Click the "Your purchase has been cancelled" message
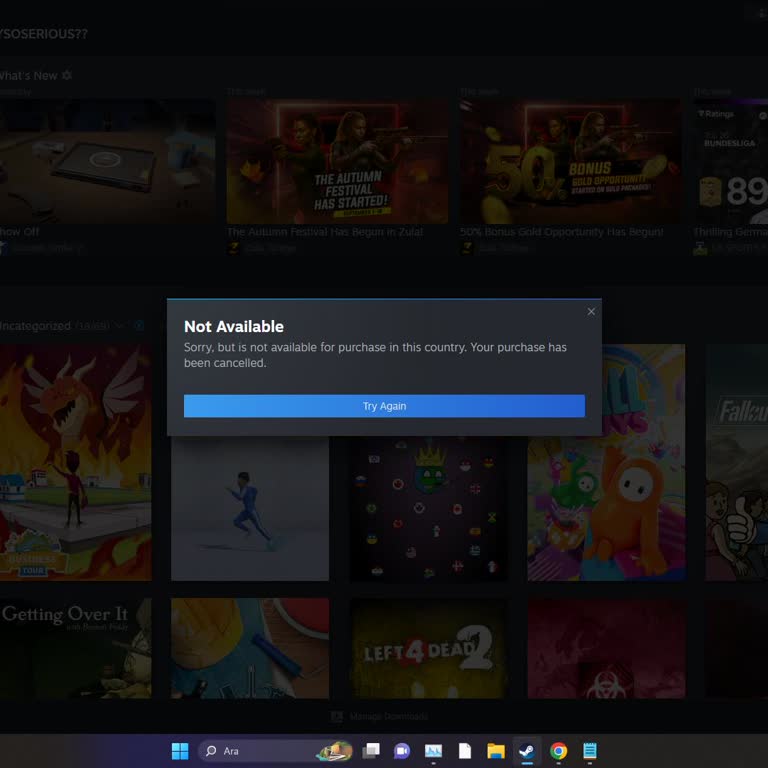Screen dimensions: 768x768 coord(375,355)
